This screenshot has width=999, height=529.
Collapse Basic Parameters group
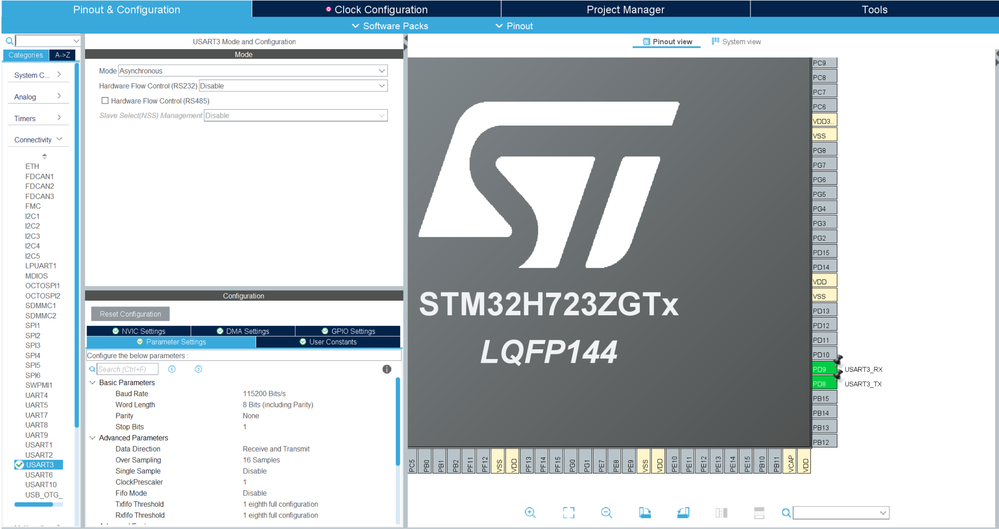(92, 382)
